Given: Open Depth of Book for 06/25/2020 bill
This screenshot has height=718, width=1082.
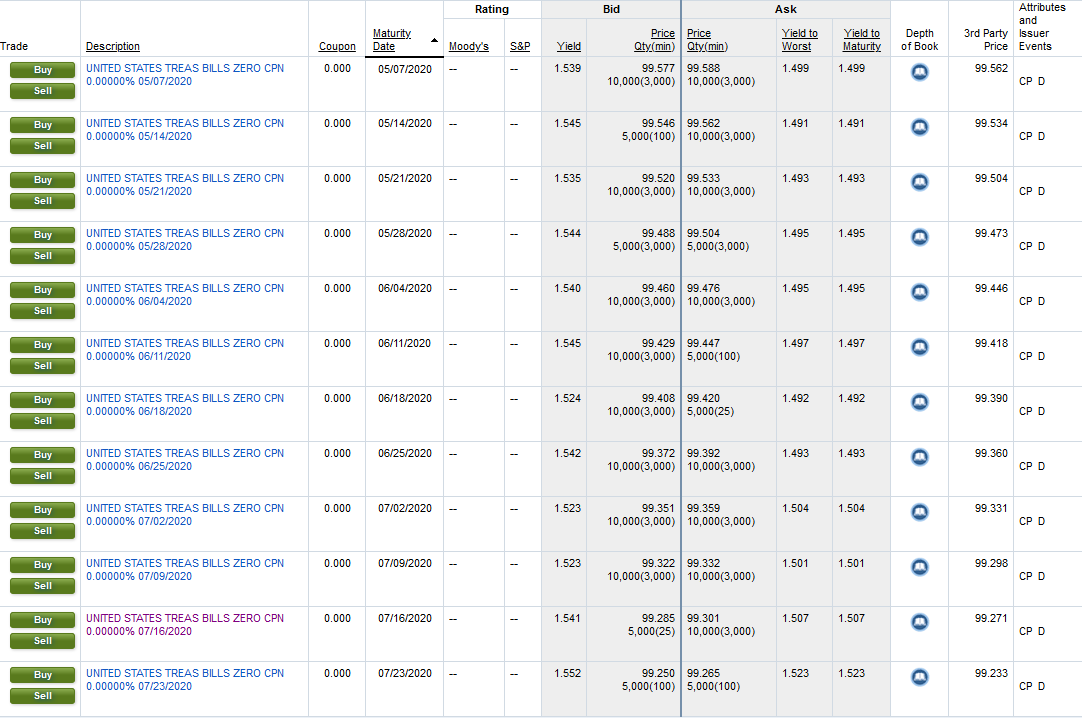Looking at the screenshot, I should pos(919,457).
